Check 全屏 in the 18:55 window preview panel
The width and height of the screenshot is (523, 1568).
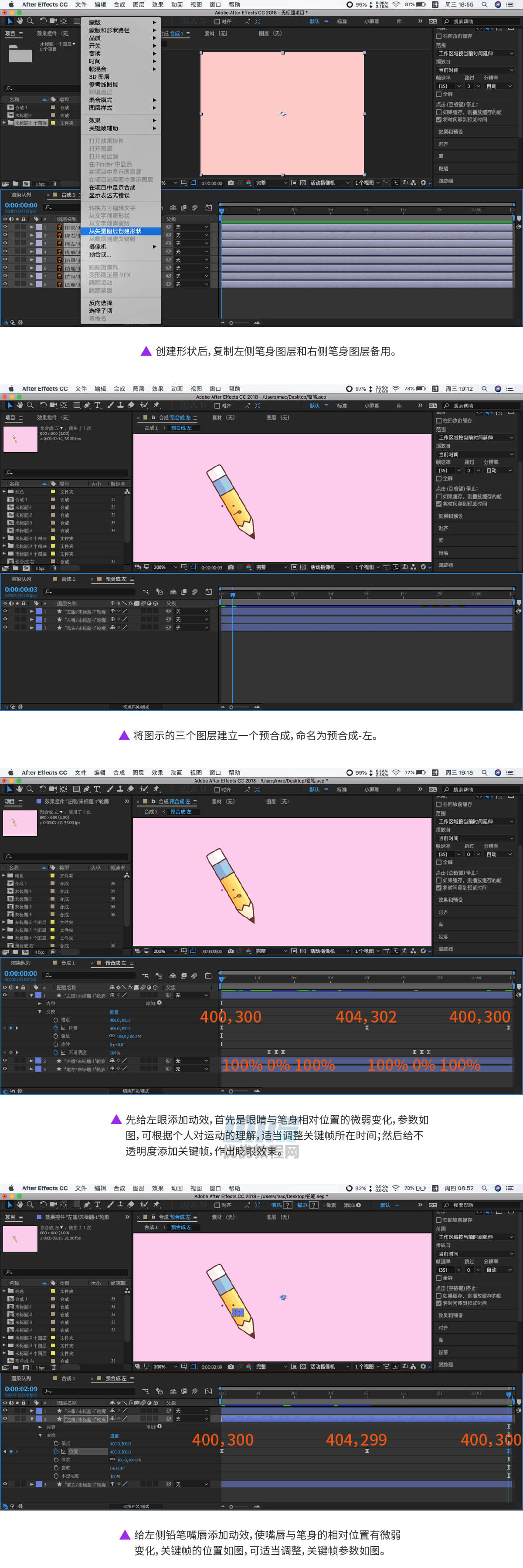pos(438,95)
